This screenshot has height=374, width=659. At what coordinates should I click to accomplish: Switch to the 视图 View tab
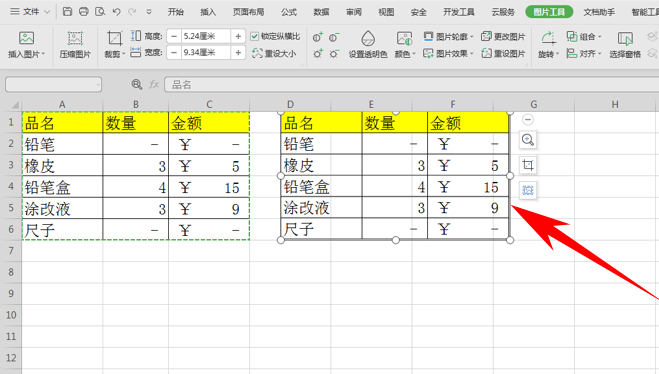[386, 12]
